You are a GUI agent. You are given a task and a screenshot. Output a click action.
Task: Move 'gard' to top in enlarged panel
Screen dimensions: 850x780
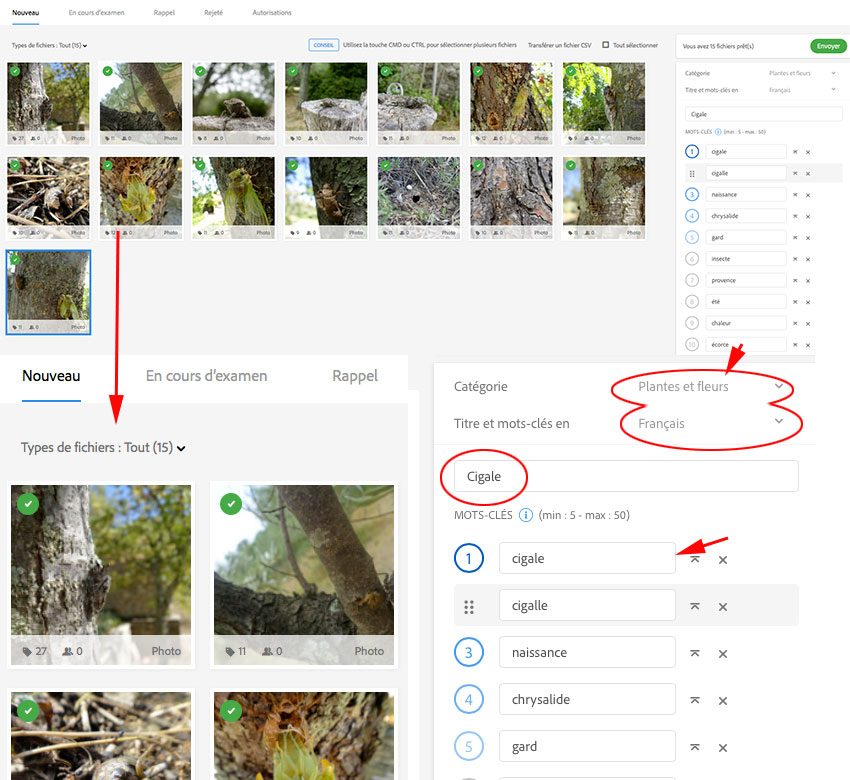click(694, 747)
